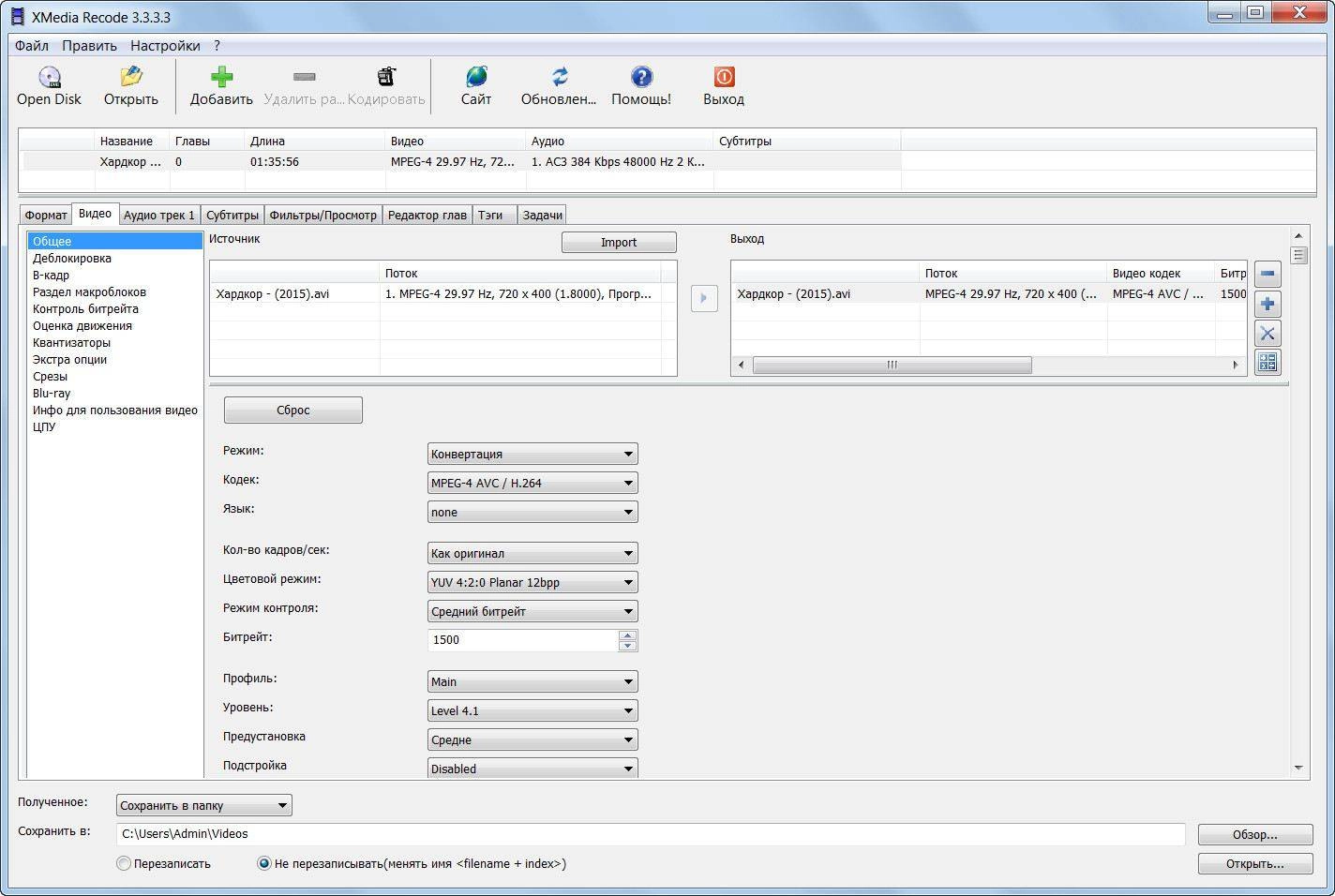The image size is (1335, 896).
Task: Open the Язык dropdown set to none
Action: (x=532, y=512)
